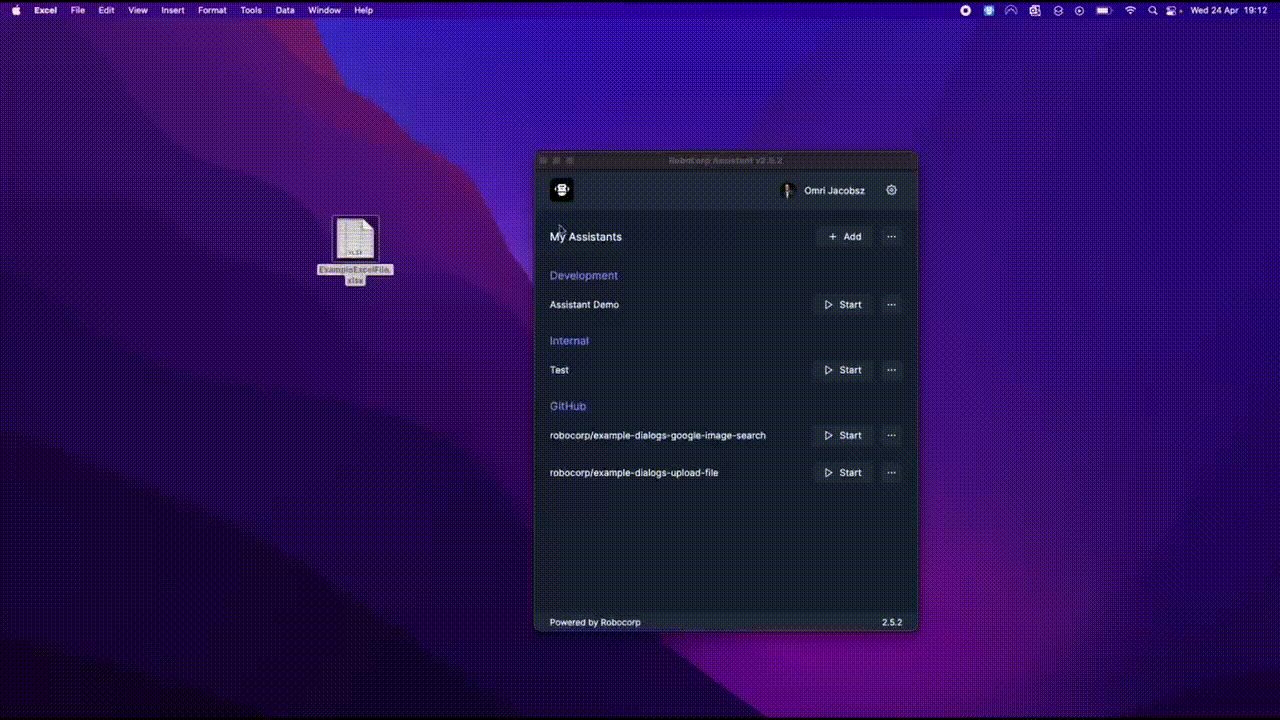The height and width of the screenshot is (720, 1280).
Task: Open the Insert menu
Action: [x=173, y=10]
